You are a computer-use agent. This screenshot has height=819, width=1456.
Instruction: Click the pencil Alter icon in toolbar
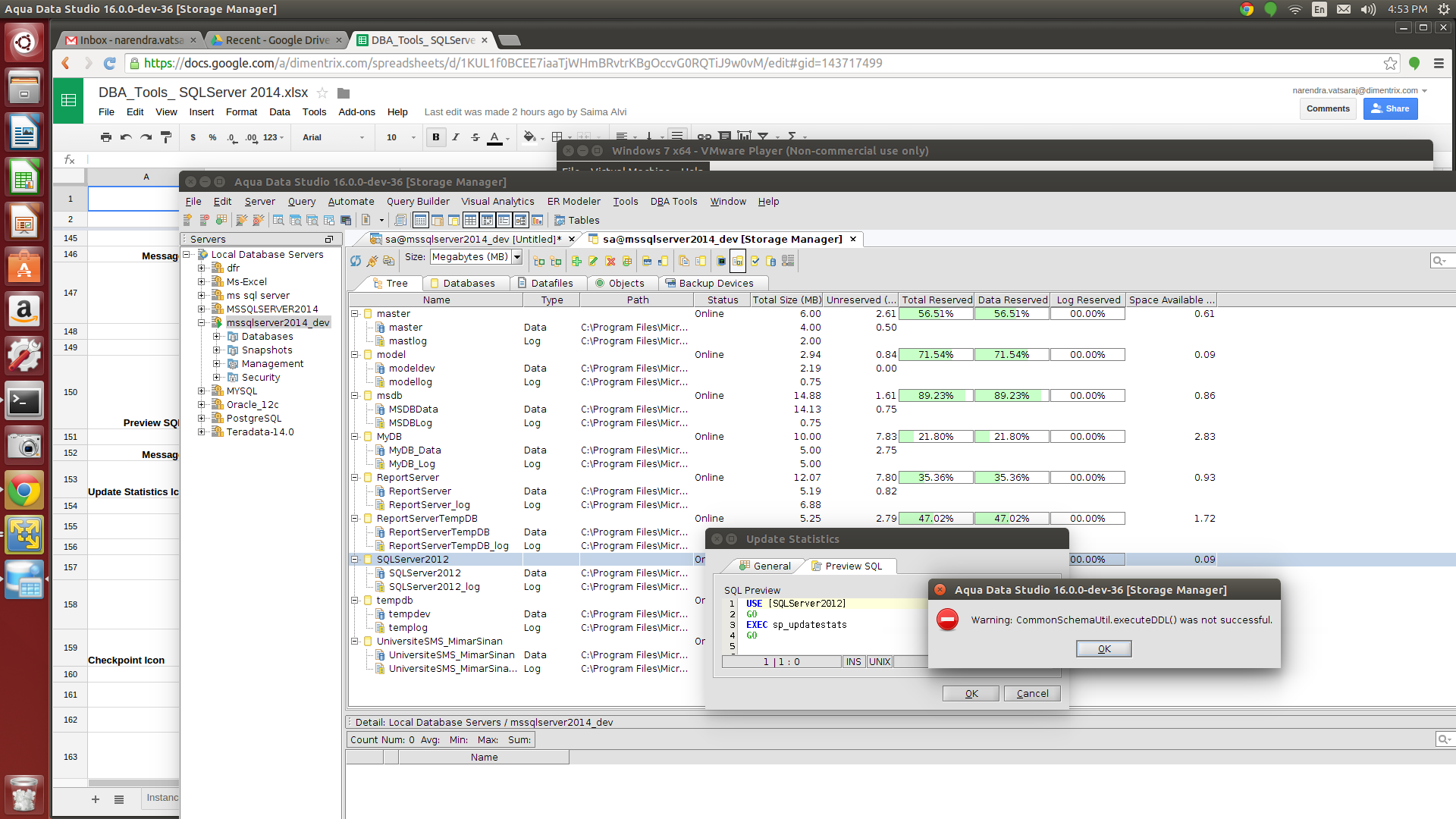pyautogui.click(x=593, y=261)
